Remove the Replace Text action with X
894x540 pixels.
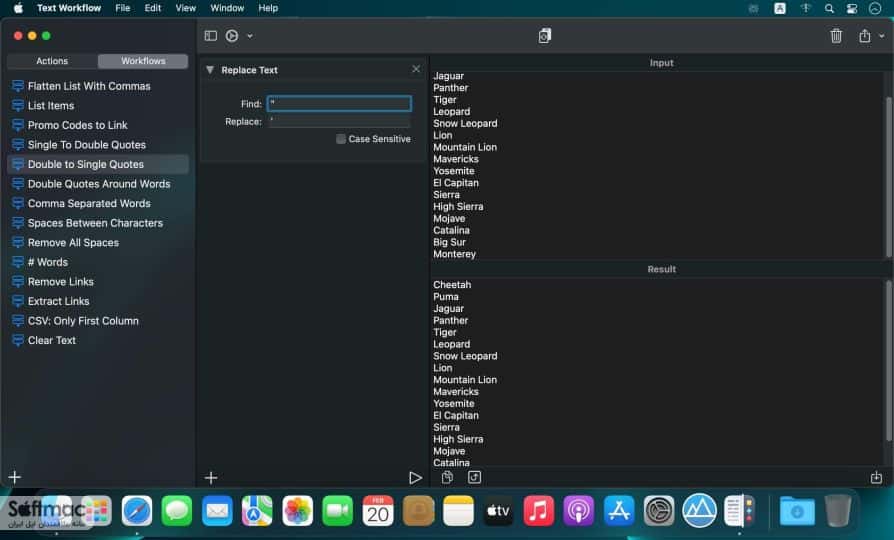pos(416,69)
